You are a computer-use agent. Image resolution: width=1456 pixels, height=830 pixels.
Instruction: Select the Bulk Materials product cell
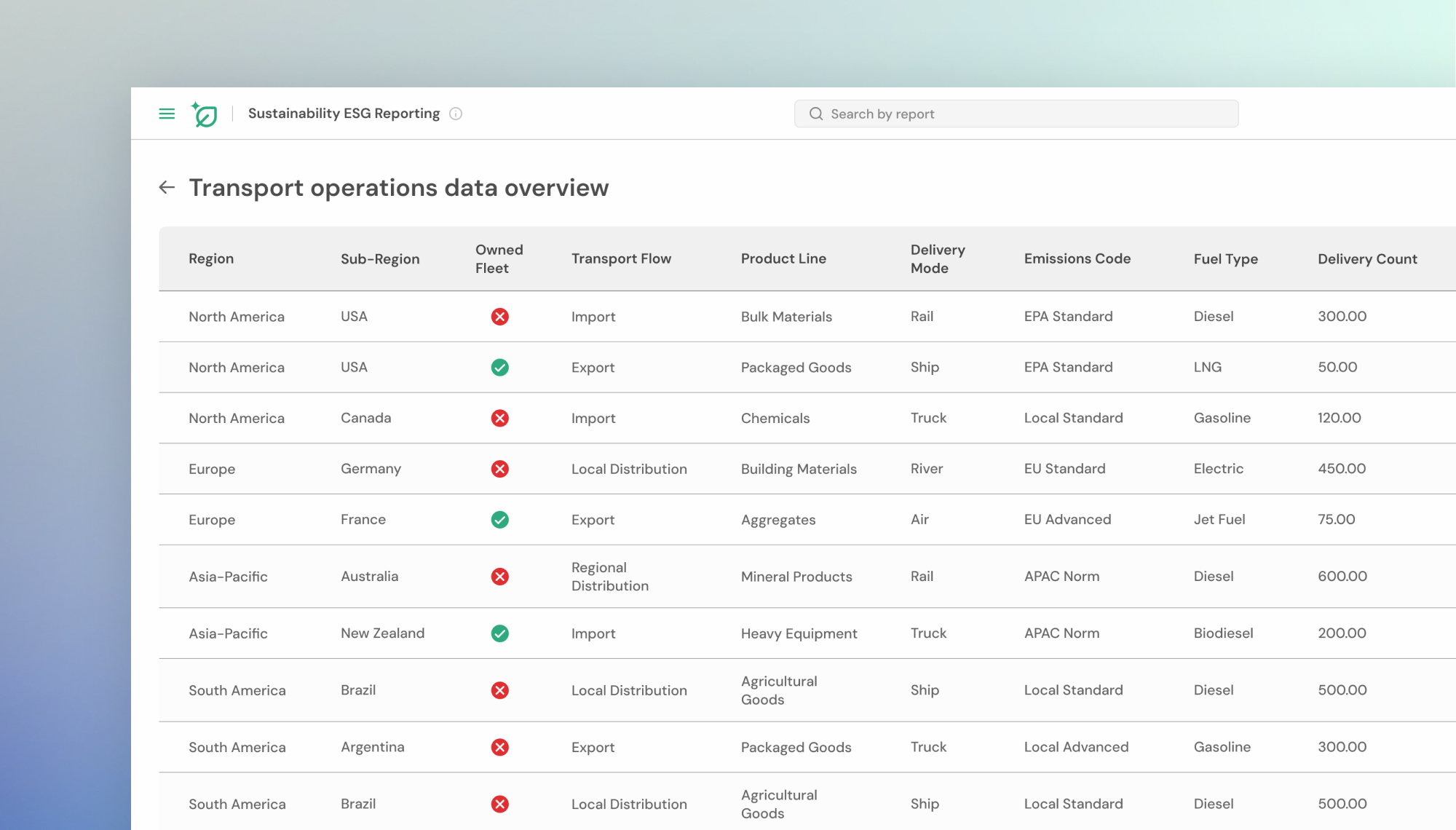(x=786, y=317)
